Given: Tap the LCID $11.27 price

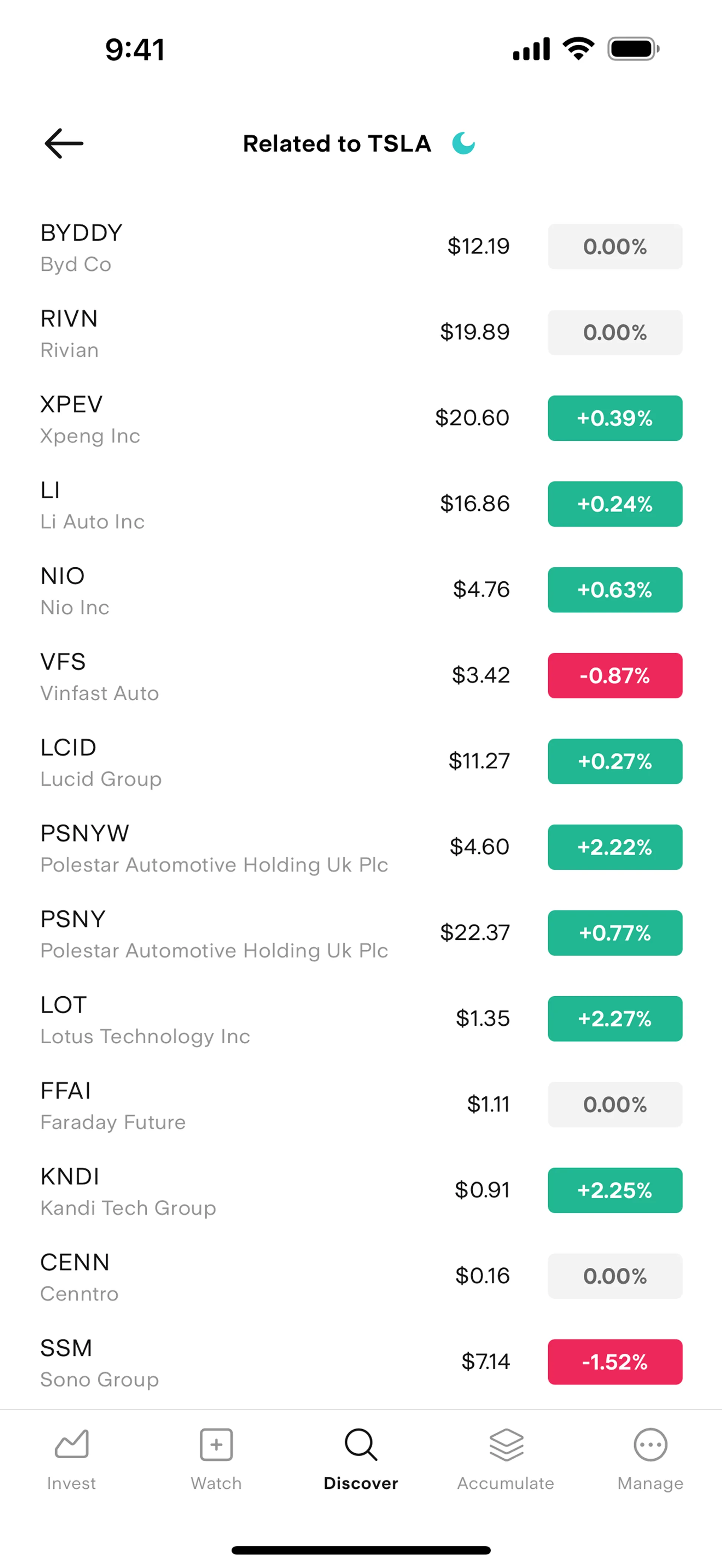Looking at the screenshot, I should [x=479, y=761].
